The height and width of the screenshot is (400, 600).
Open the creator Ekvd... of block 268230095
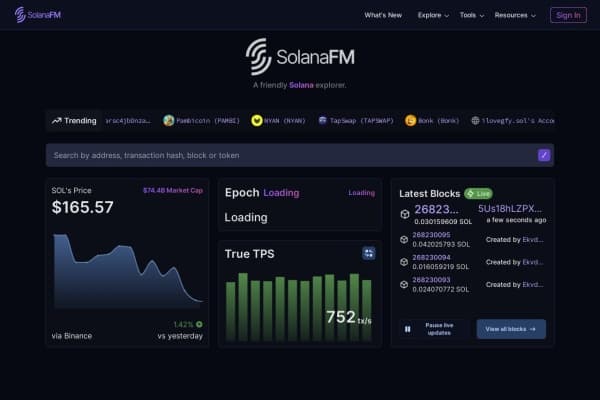tap(533, 240)
